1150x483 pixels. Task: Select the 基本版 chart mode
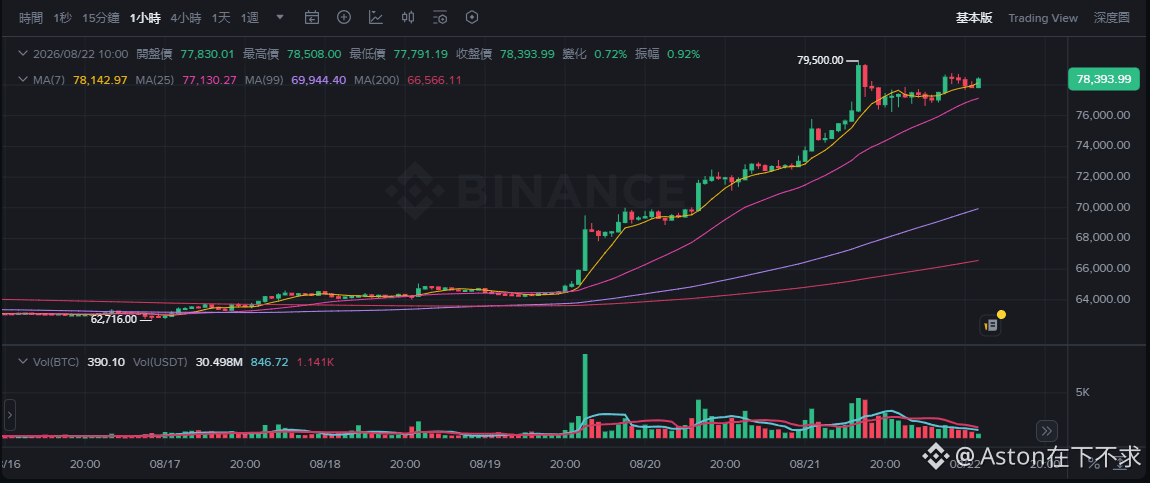[x=973, y=18]
